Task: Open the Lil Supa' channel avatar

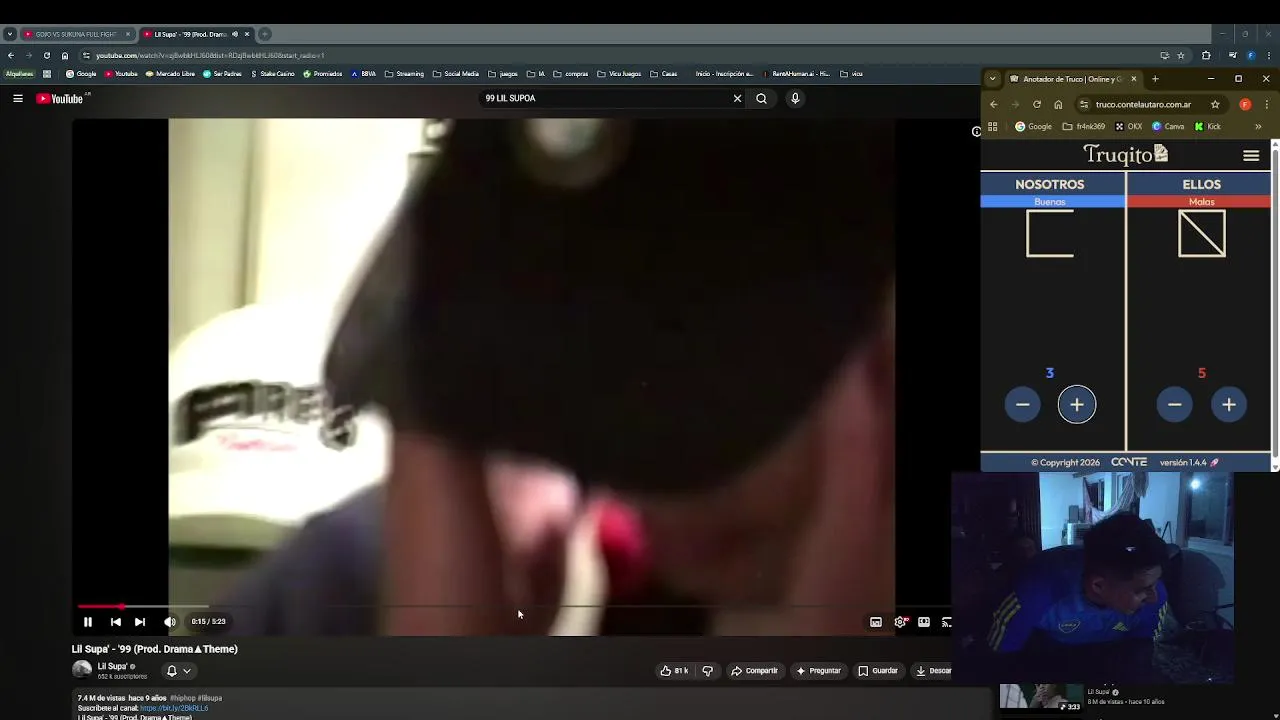Action: point(82,670)
